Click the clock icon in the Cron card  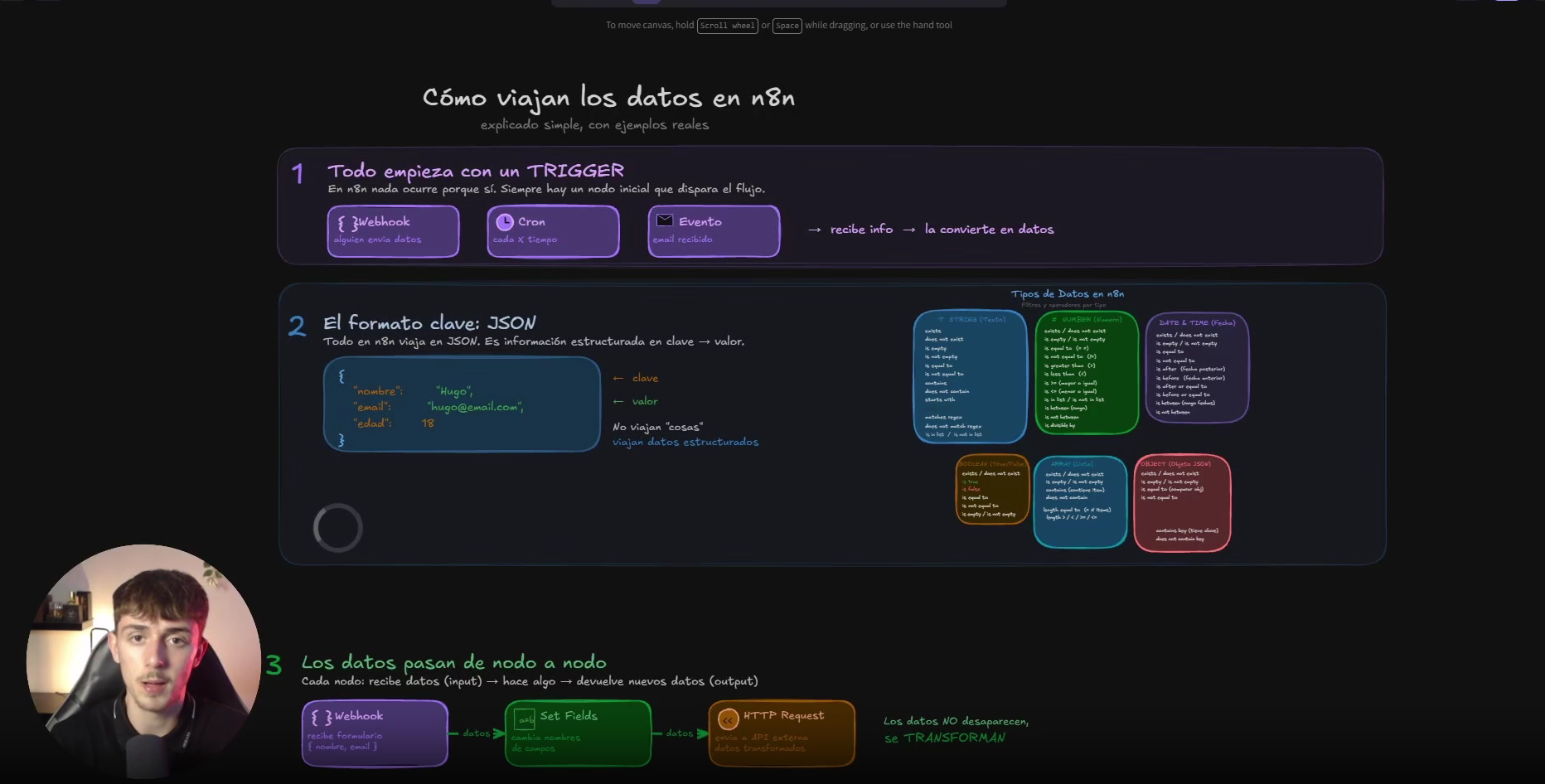505,222
